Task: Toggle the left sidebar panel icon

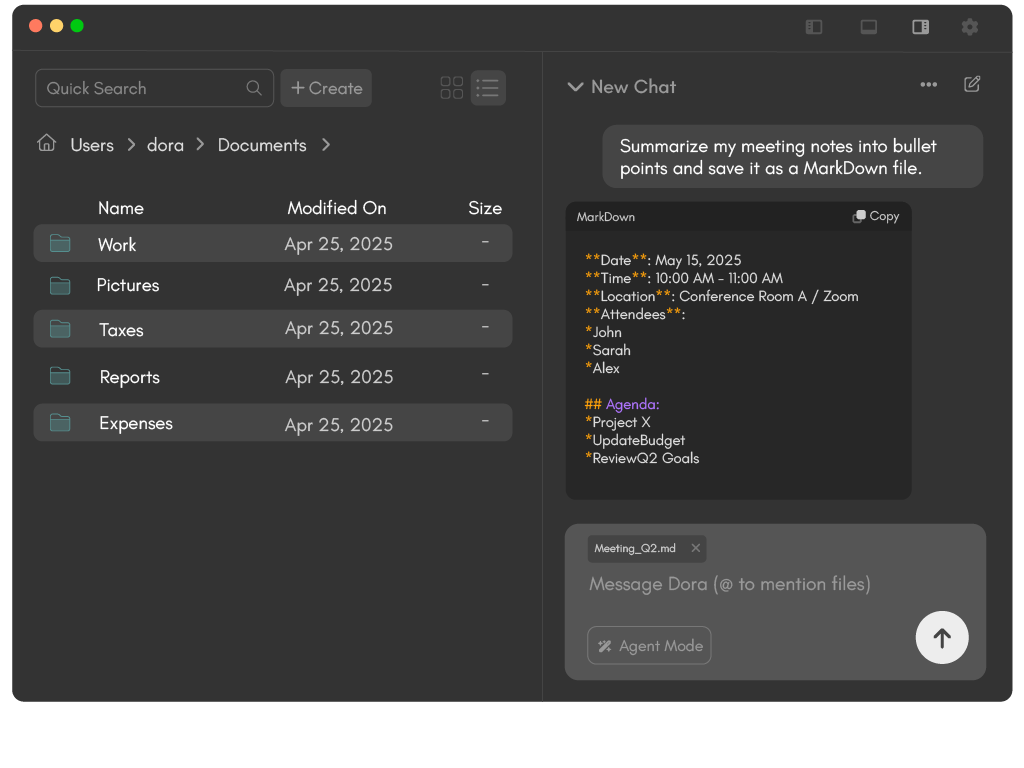Action: 814,27
